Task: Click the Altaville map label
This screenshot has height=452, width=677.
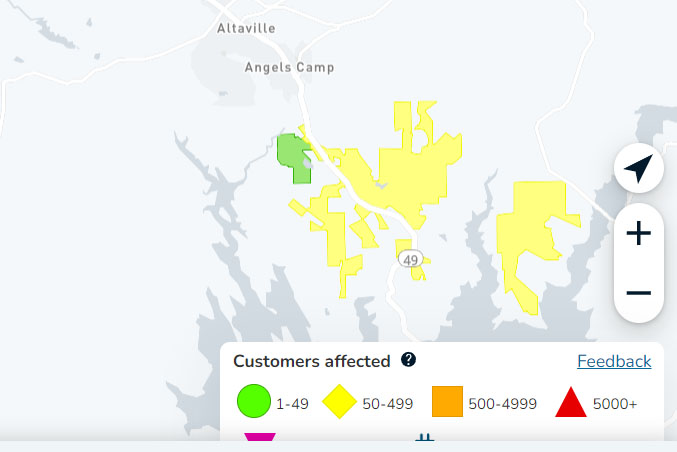Action: pos(246,28)
